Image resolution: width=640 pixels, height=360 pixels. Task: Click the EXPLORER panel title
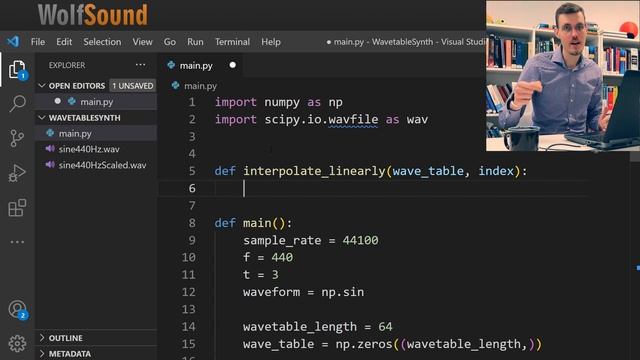coord(67,65)
